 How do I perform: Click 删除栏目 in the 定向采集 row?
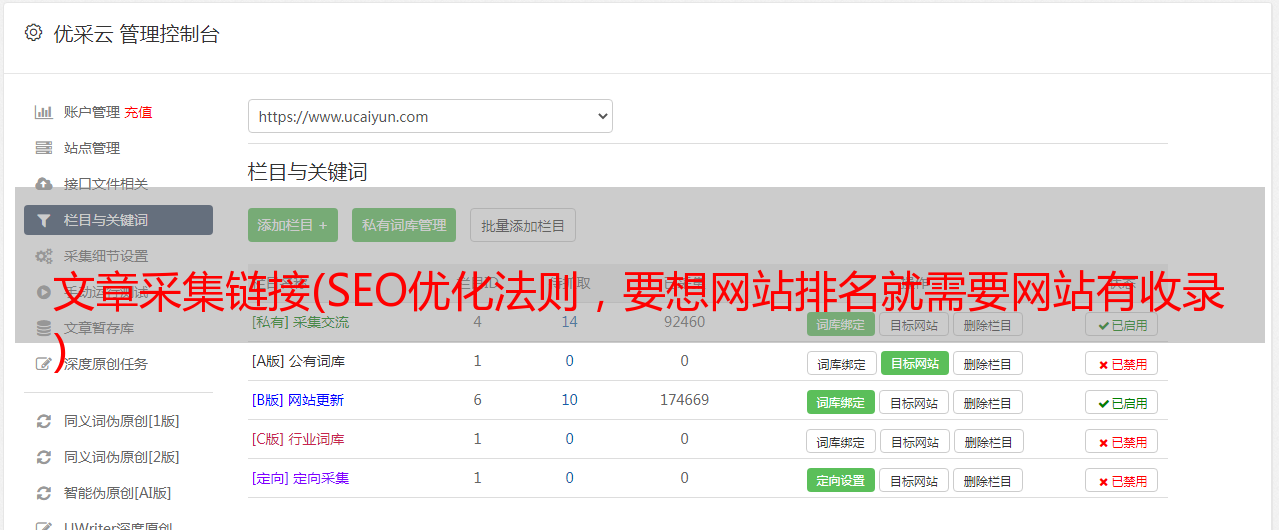988,480
